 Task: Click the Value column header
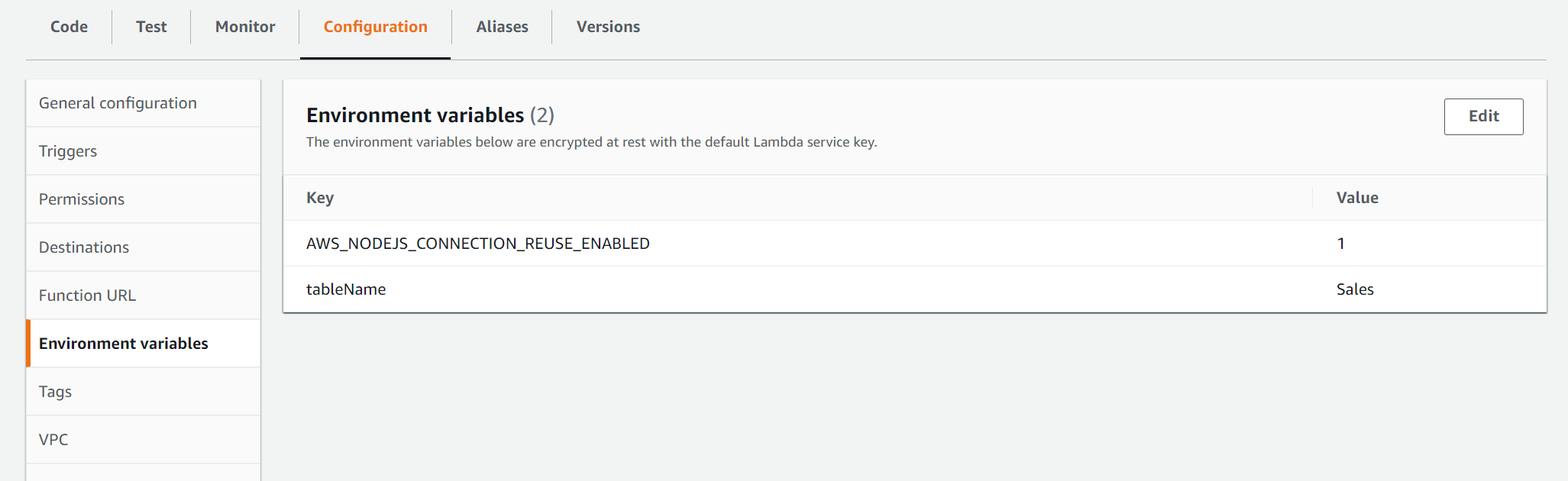tap(1356, 197)
